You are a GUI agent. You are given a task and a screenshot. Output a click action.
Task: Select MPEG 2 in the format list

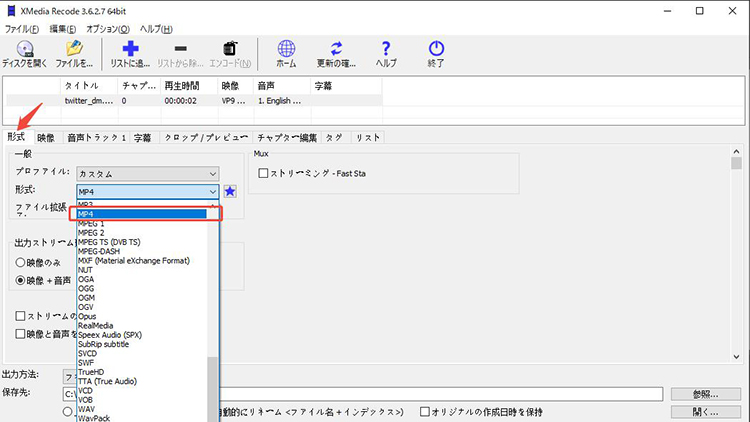142,233
